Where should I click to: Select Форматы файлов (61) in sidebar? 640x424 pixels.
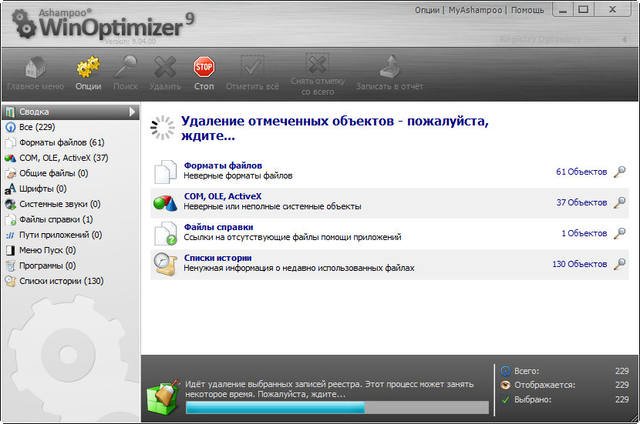71,142
